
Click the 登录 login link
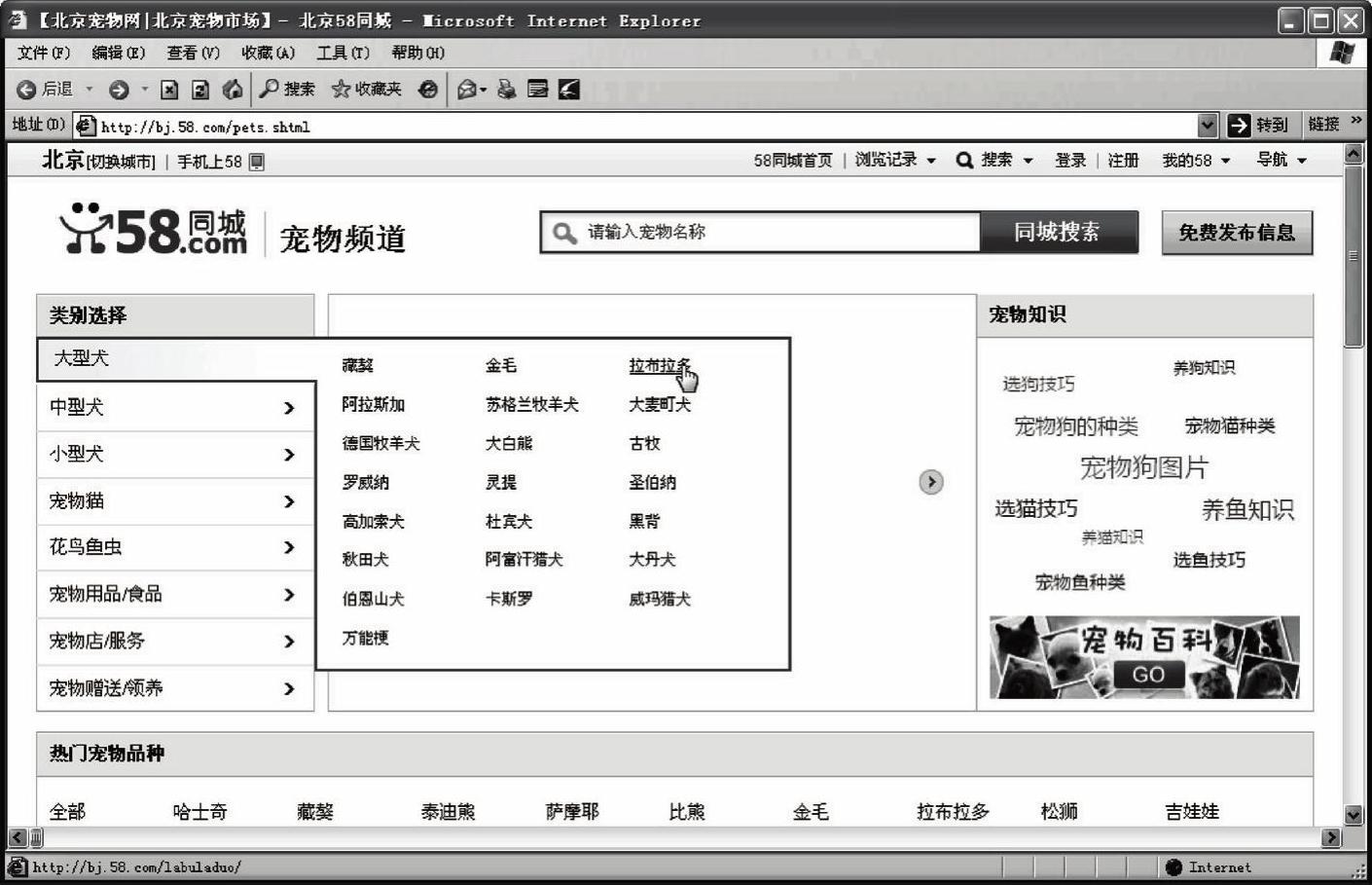(x=1070, y=161)
